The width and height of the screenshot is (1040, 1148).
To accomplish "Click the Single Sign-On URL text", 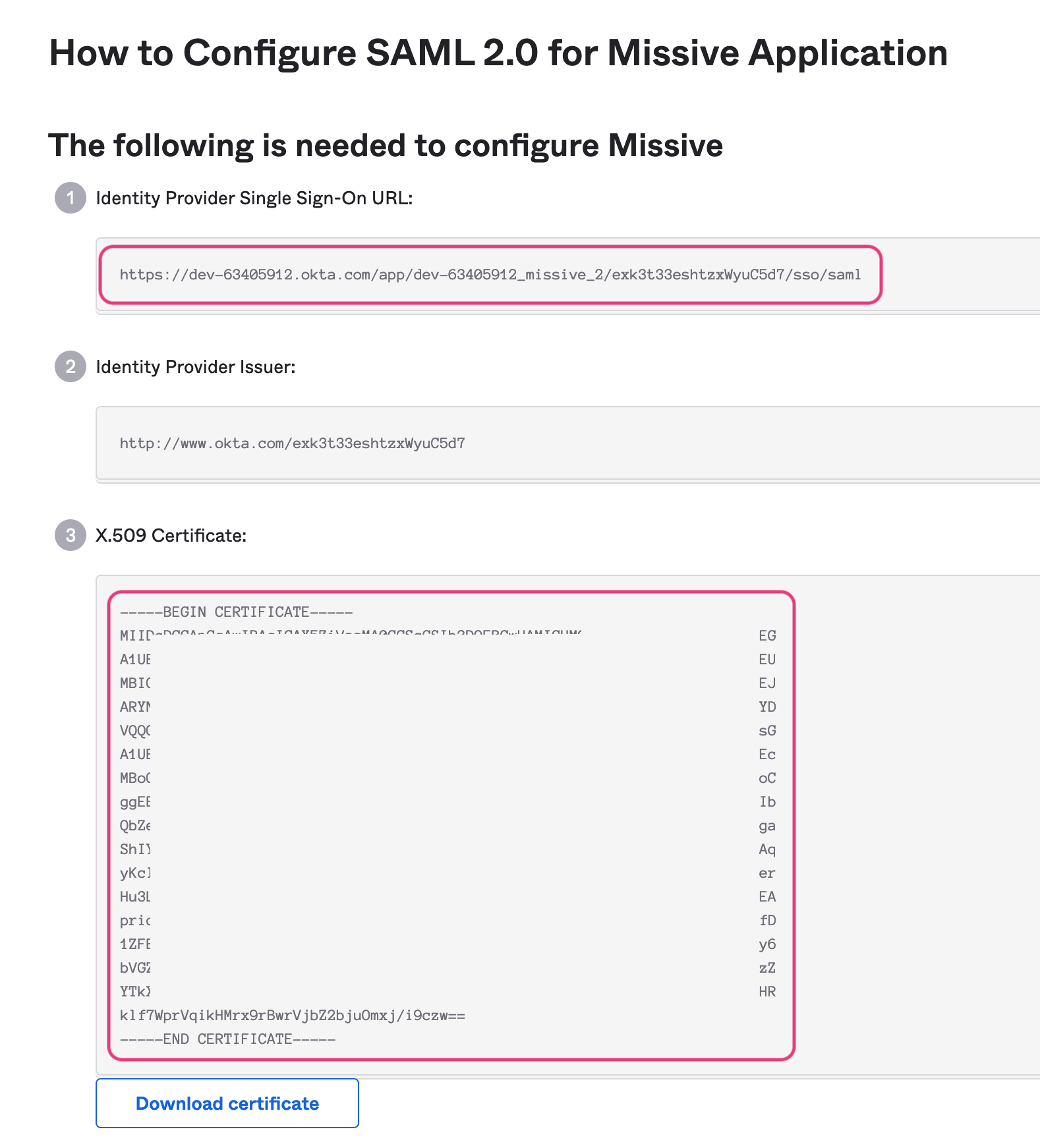I will (x=490, y=275).
